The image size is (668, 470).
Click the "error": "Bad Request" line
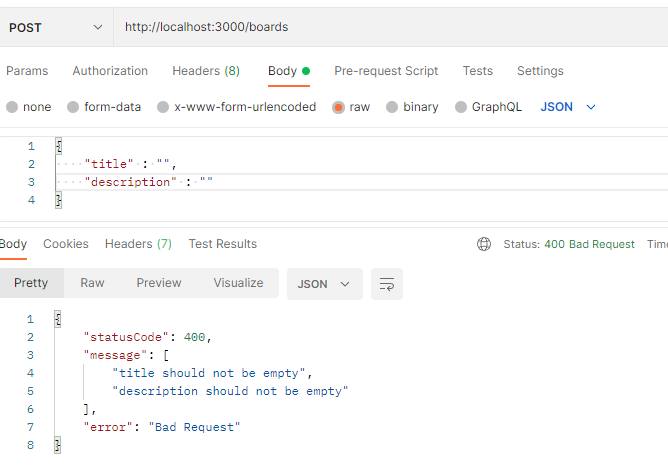(x=162, y=427)
